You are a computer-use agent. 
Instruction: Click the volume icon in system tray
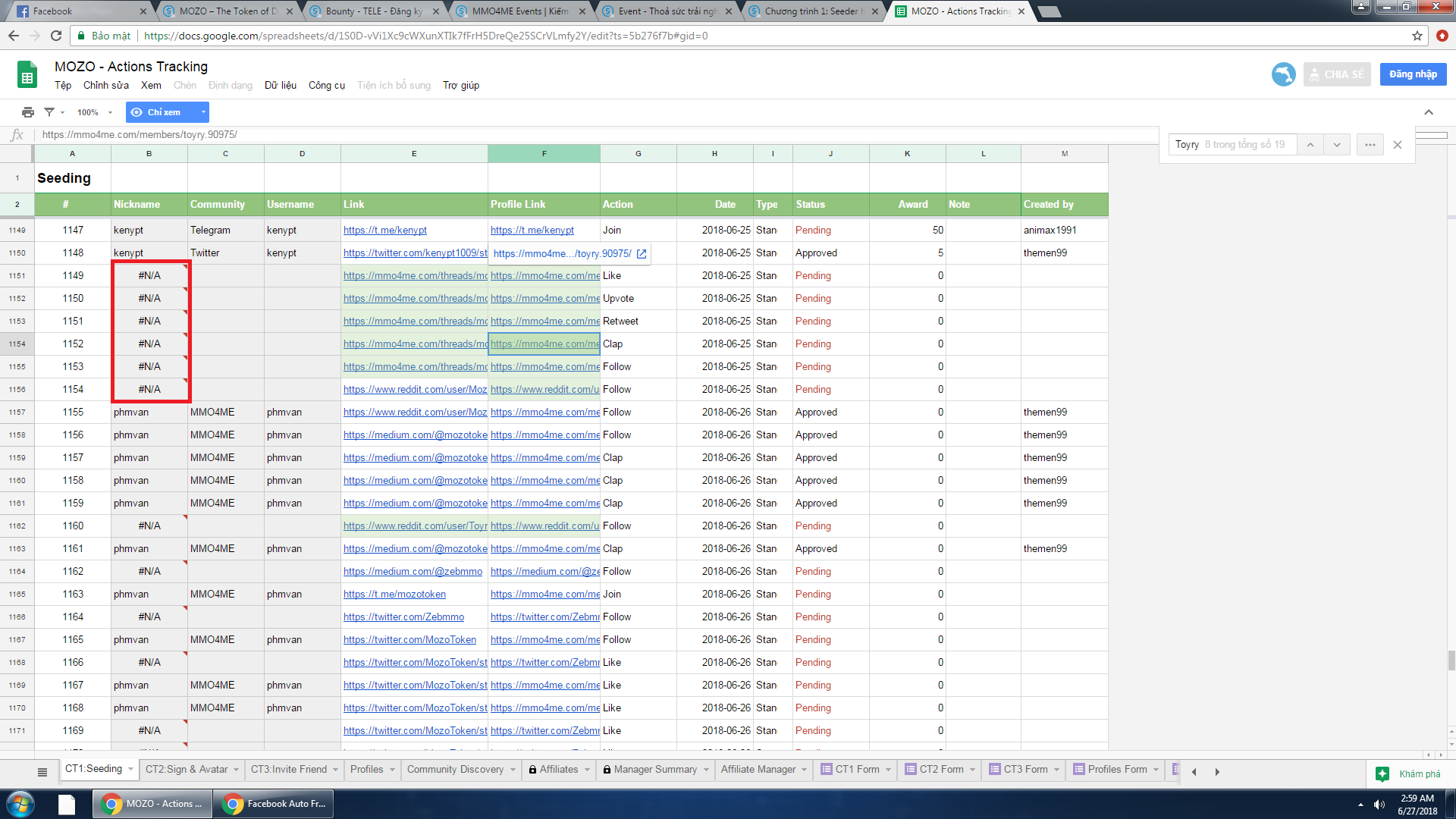(1379, 805)
